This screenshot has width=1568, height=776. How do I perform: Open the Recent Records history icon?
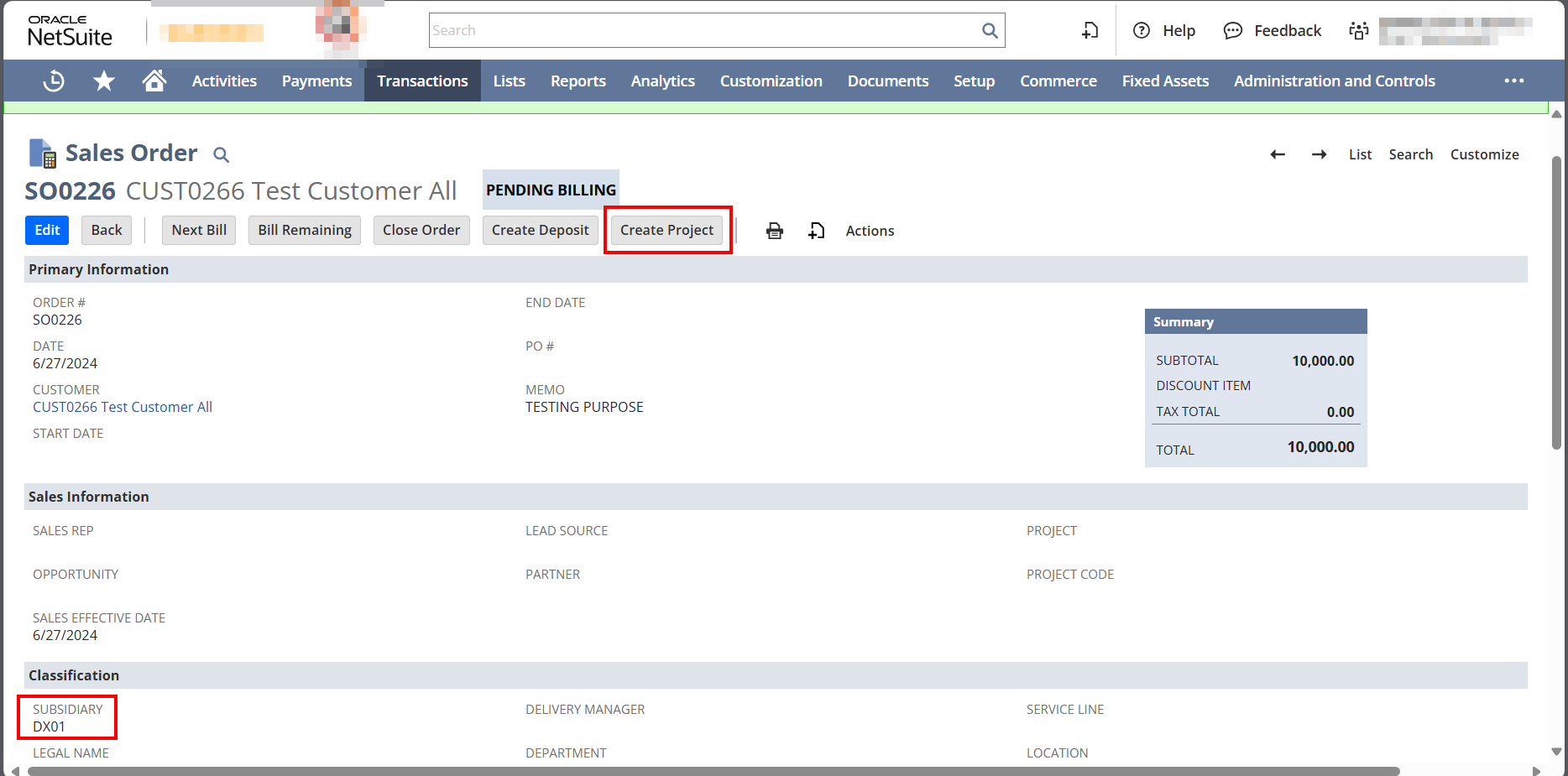[54, 81]
